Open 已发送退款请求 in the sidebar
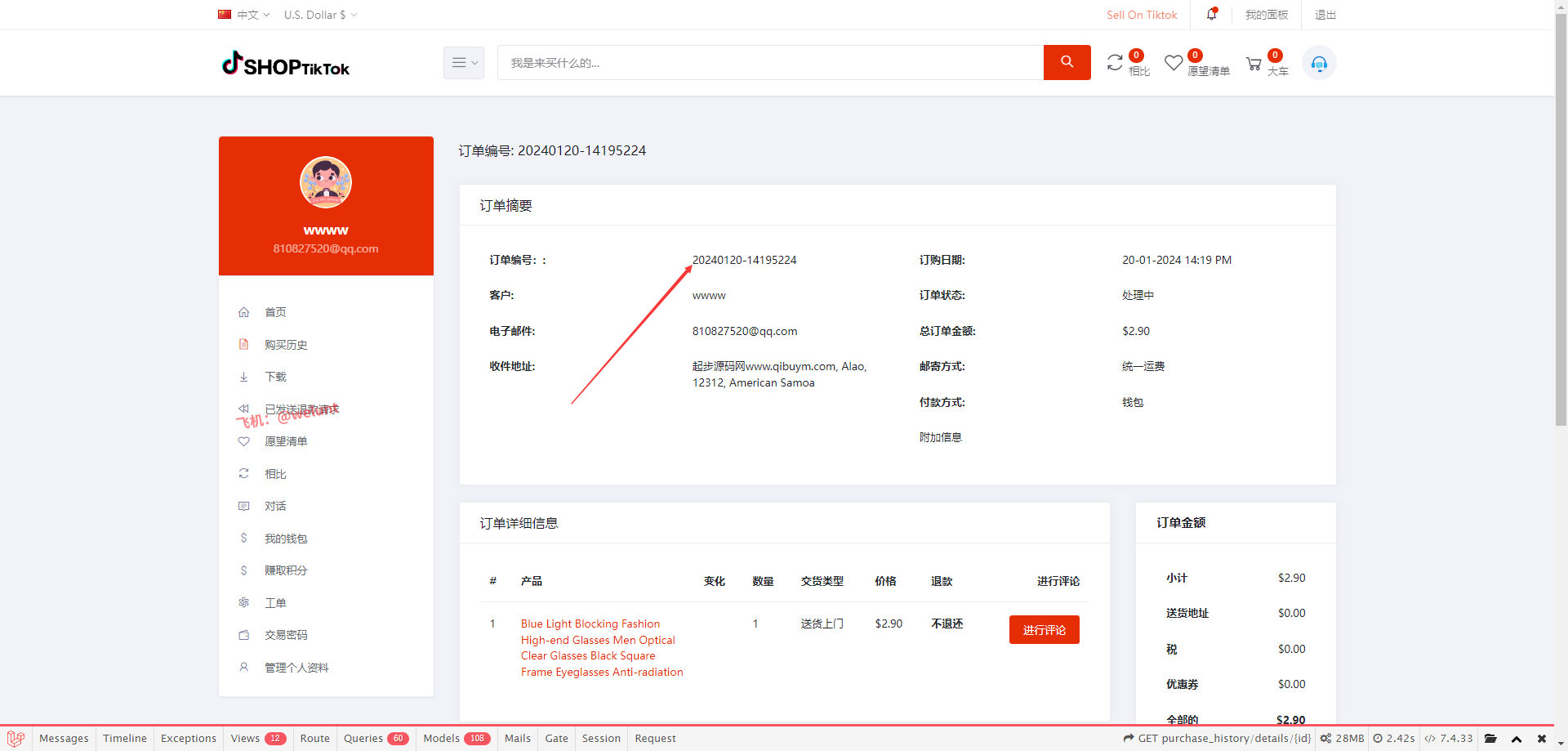The width and height of the screenshot is (1568, 751). [x=301, y=409]
